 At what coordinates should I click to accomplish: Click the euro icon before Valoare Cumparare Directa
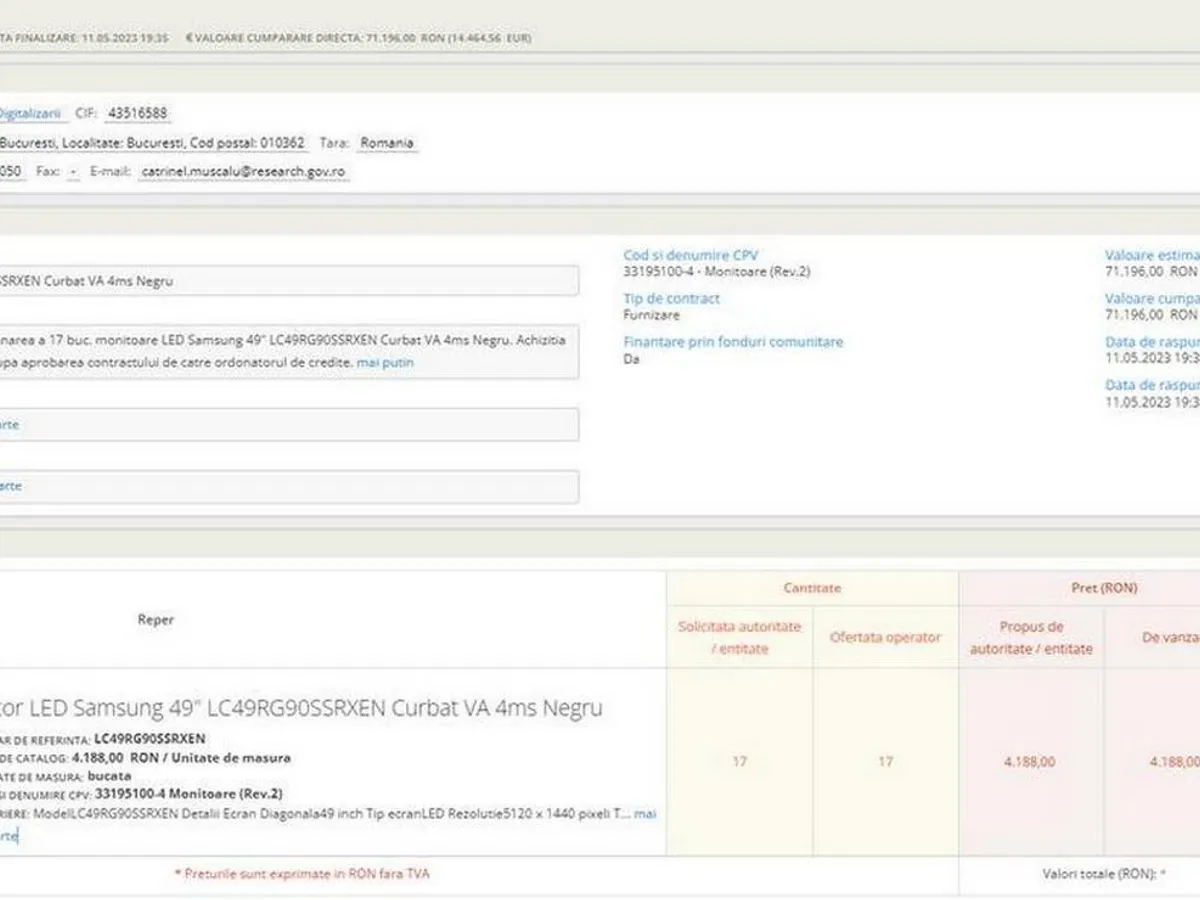(x=189, y=38)
